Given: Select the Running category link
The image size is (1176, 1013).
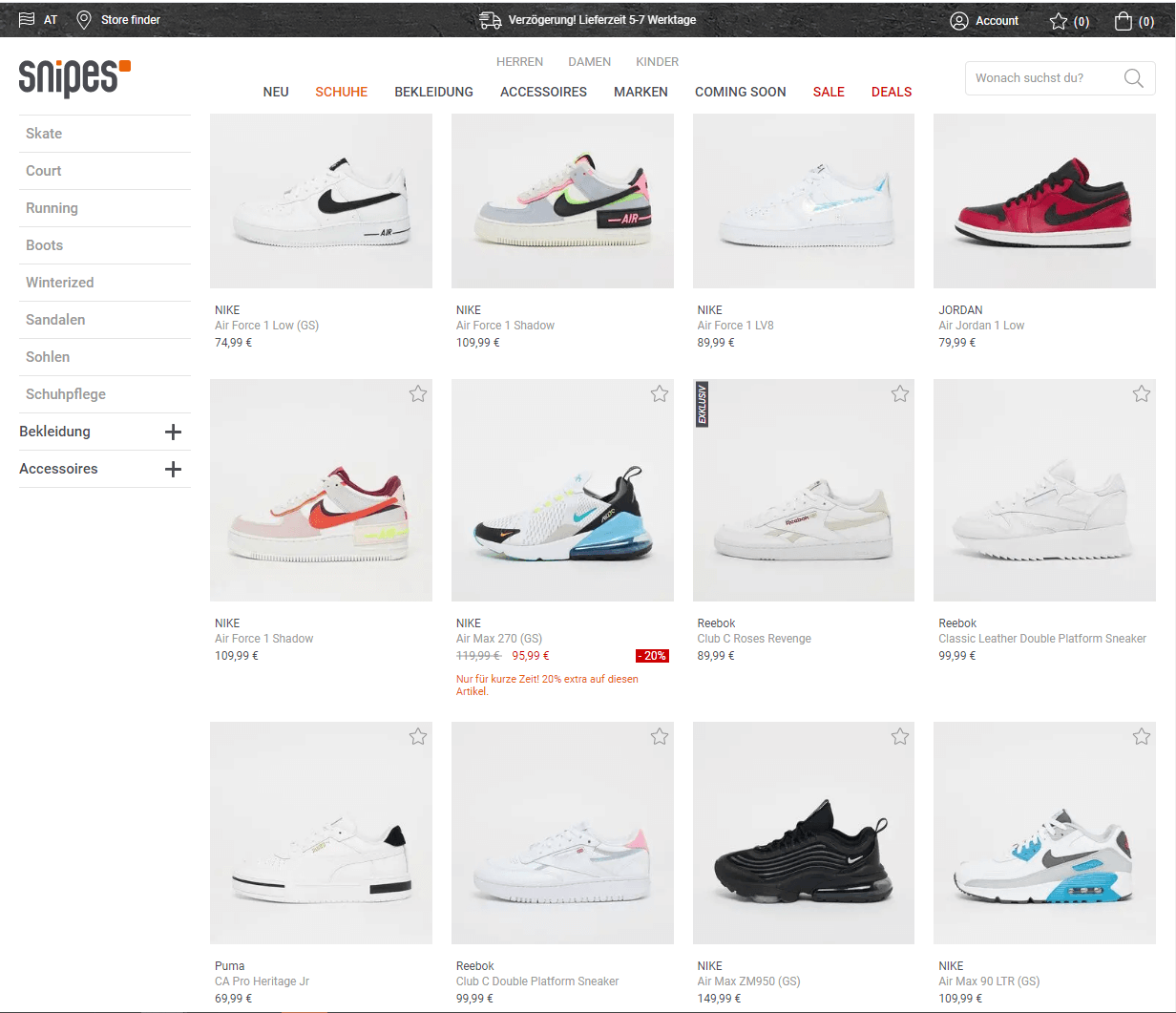Looking at the screenshot, I should point(52,208).
